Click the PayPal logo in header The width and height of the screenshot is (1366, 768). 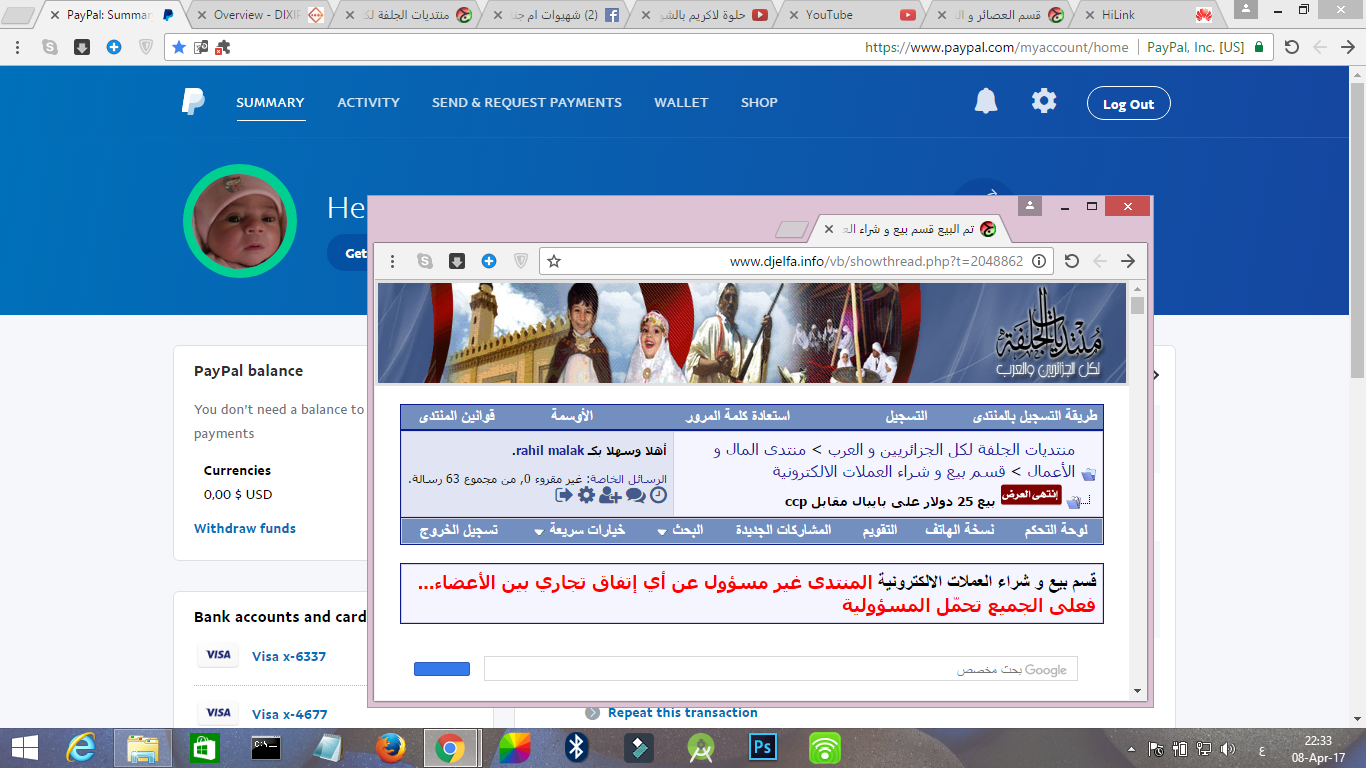193,102
